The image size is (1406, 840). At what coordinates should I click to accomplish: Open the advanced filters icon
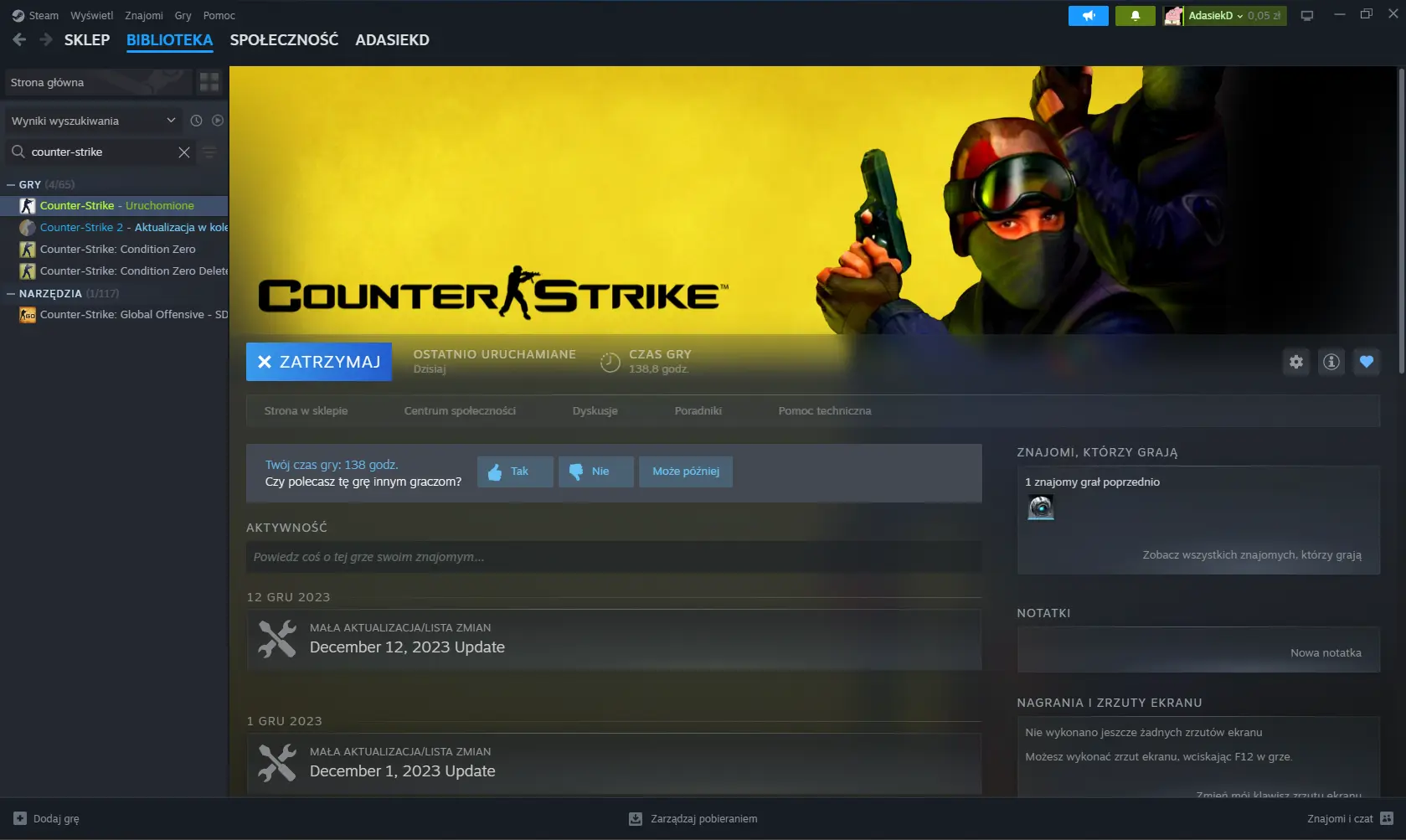[210, 152]
